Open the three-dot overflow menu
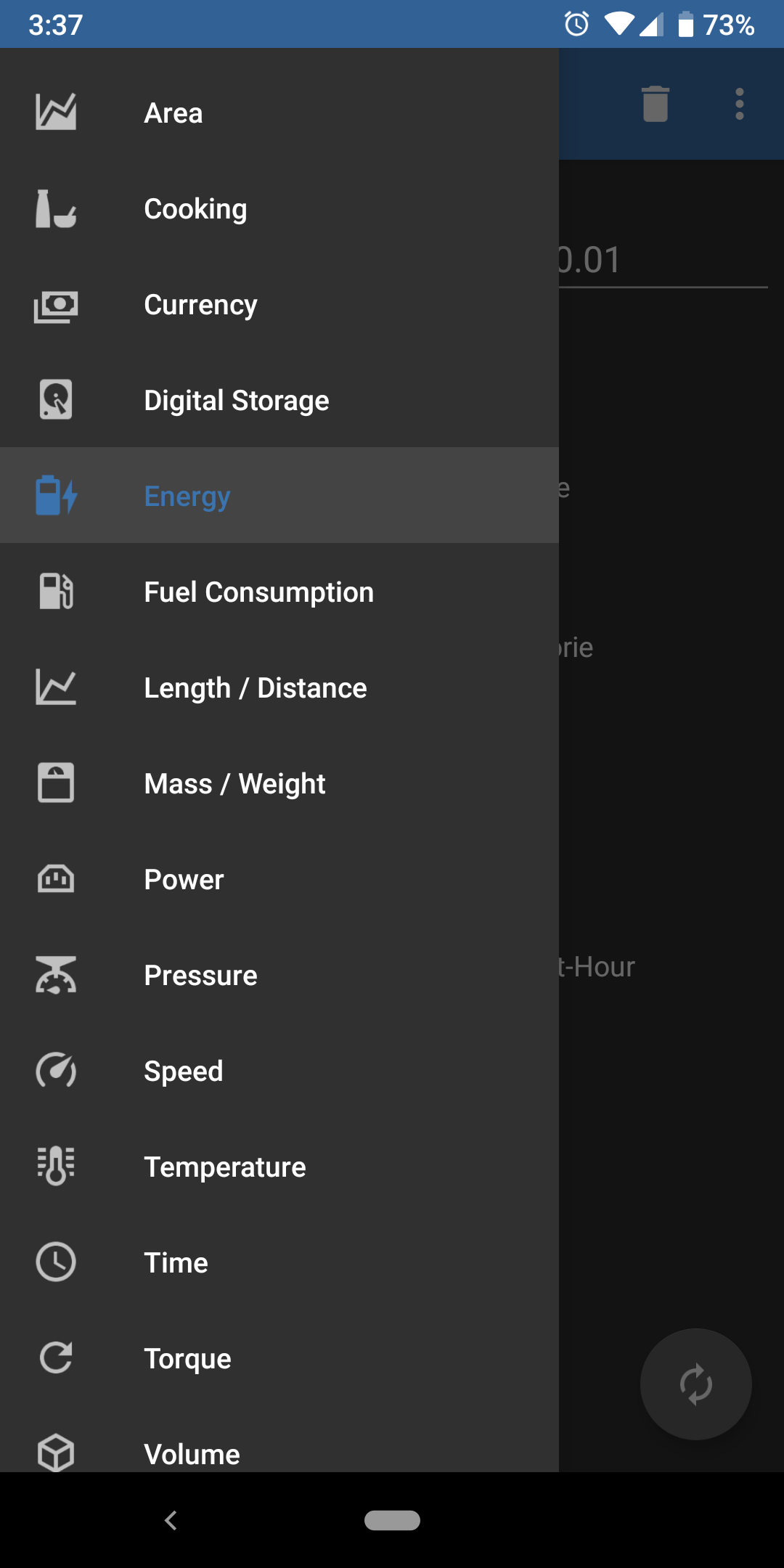 pyautogui.click(x=740, y=104)
